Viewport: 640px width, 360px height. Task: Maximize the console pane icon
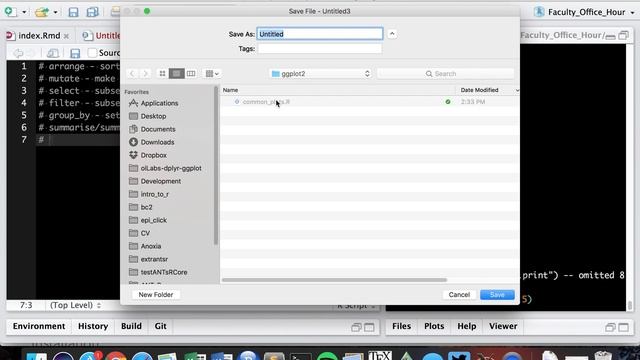623,36
